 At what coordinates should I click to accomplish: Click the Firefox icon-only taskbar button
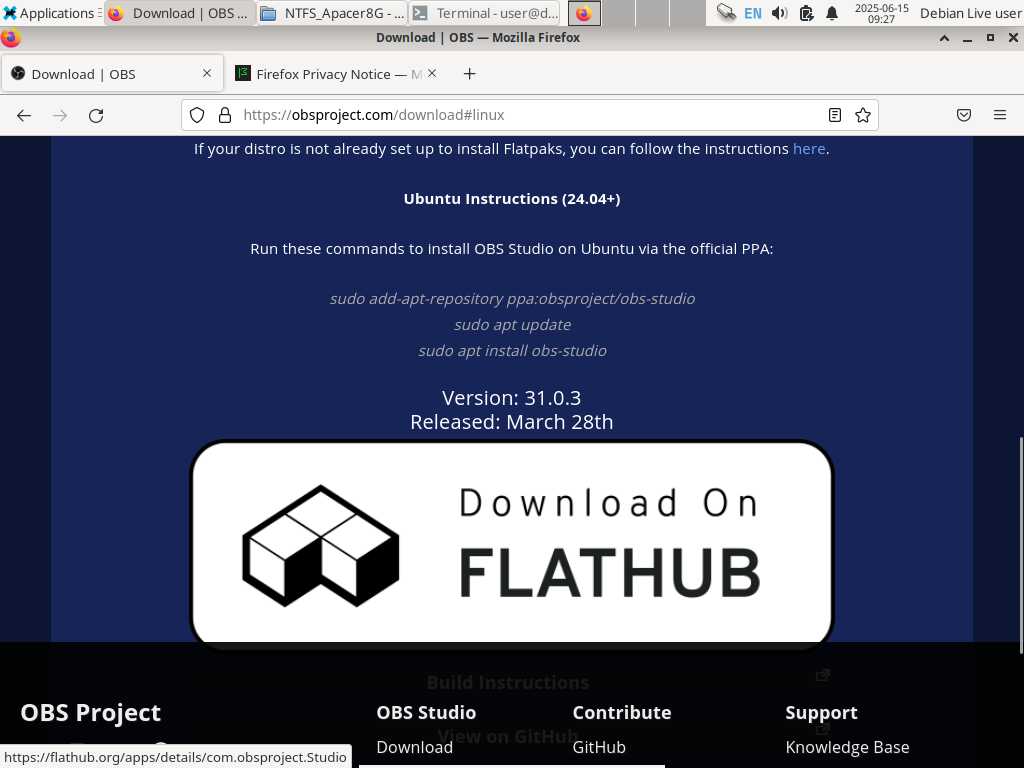[x=584, y=13]
